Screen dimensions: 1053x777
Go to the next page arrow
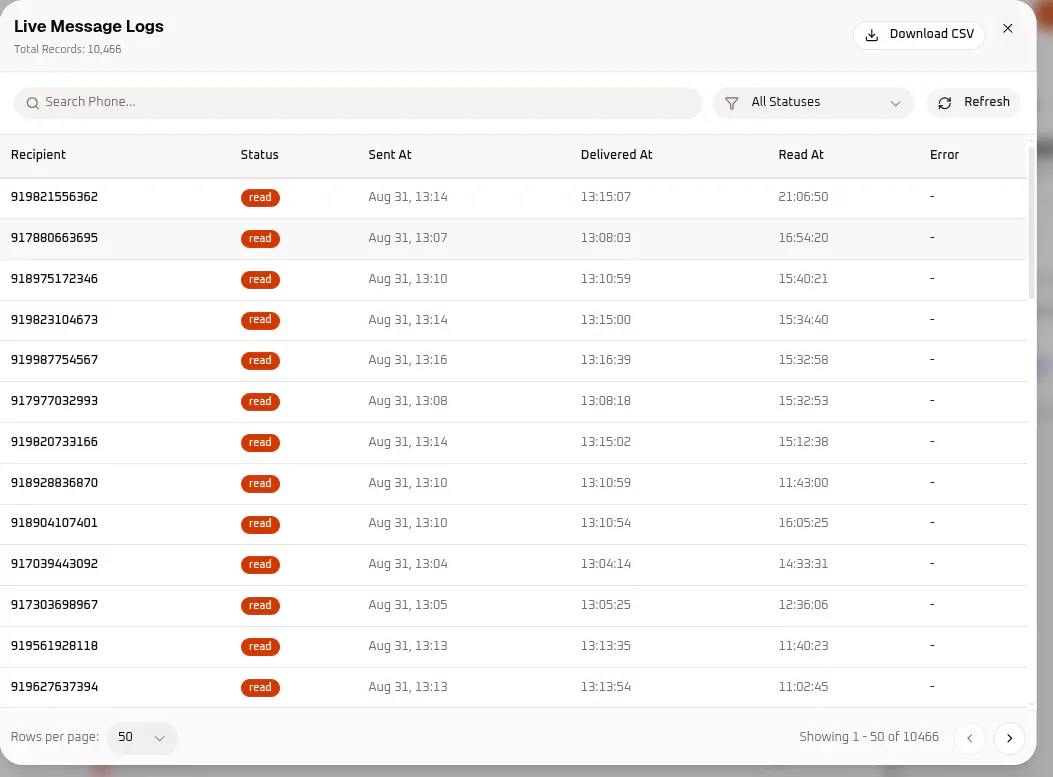(x=1009, y=738)
